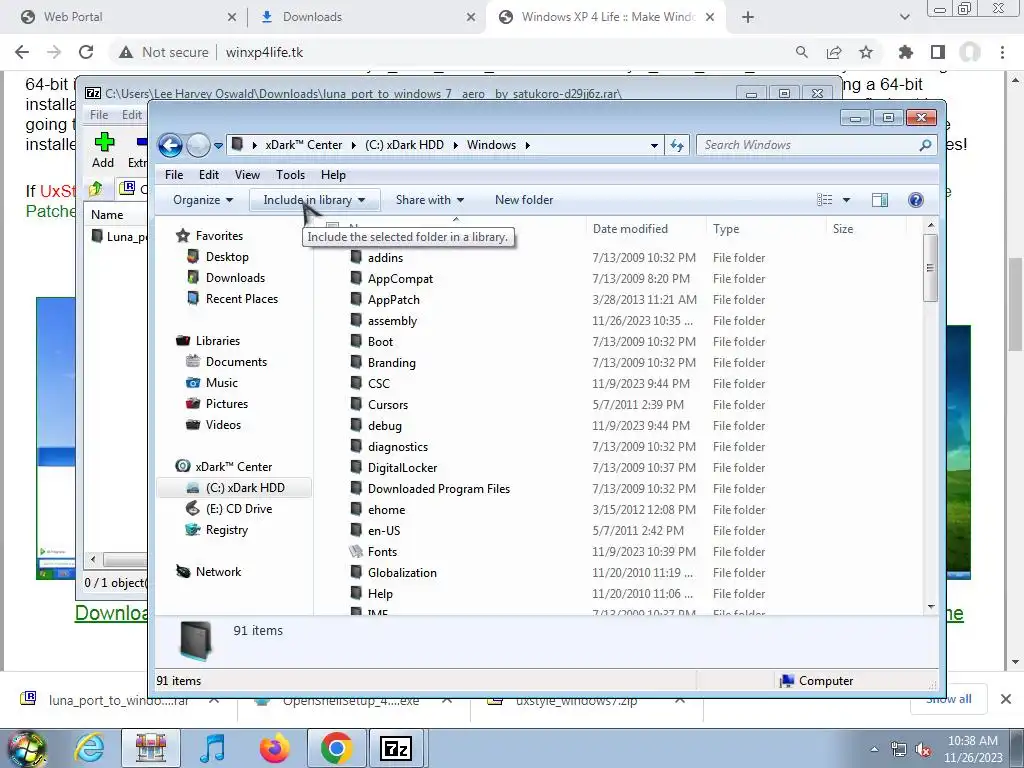Image resolution: width=1024 pixels, height=768 pixels.
Task: Toggle the preview pane button
Action: [880, 200]
